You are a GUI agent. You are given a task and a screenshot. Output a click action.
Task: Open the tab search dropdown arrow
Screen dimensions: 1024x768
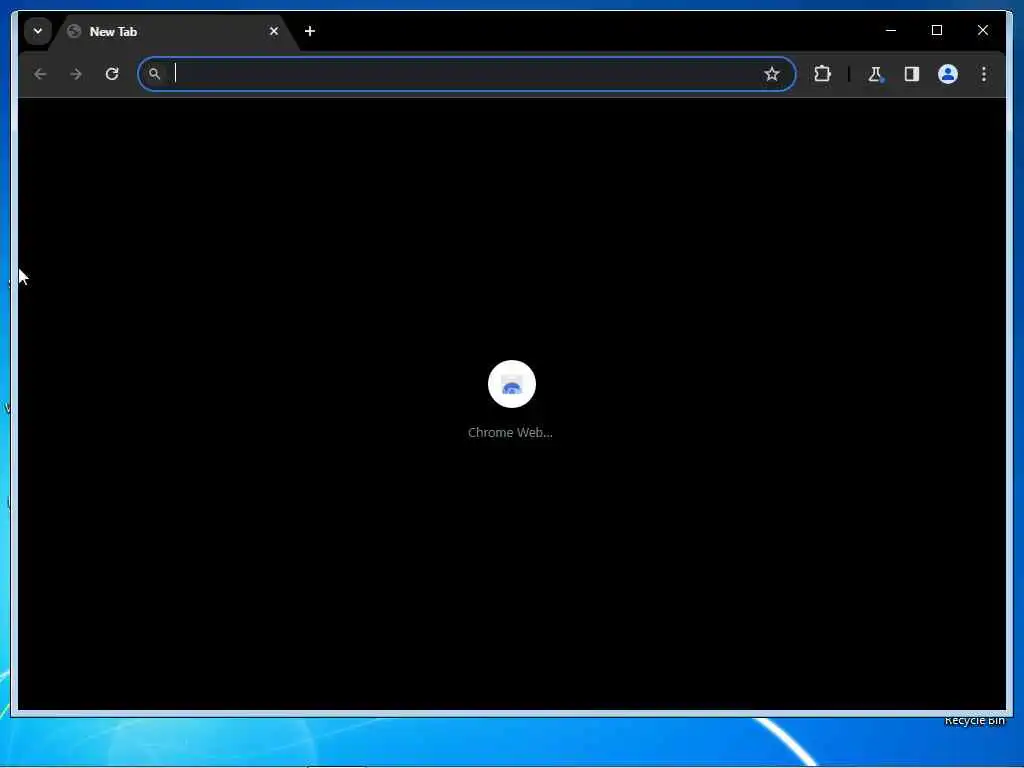tap(38, 31)
